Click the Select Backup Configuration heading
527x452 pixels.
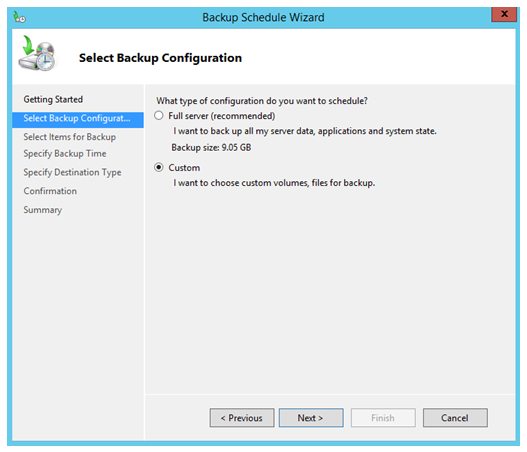(160, 58)
